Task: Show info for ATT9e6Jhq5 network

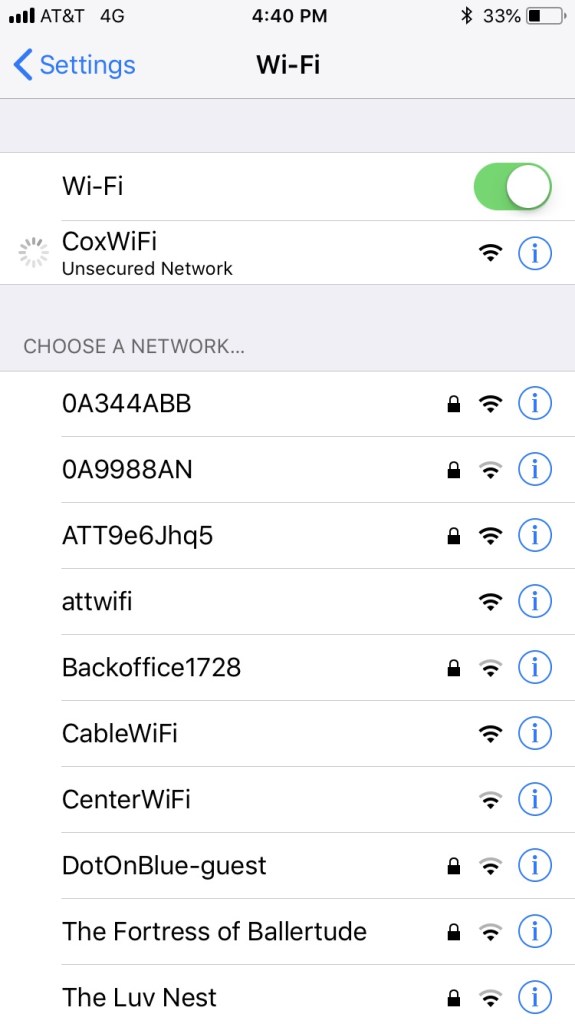Action: tap(534, 536)
